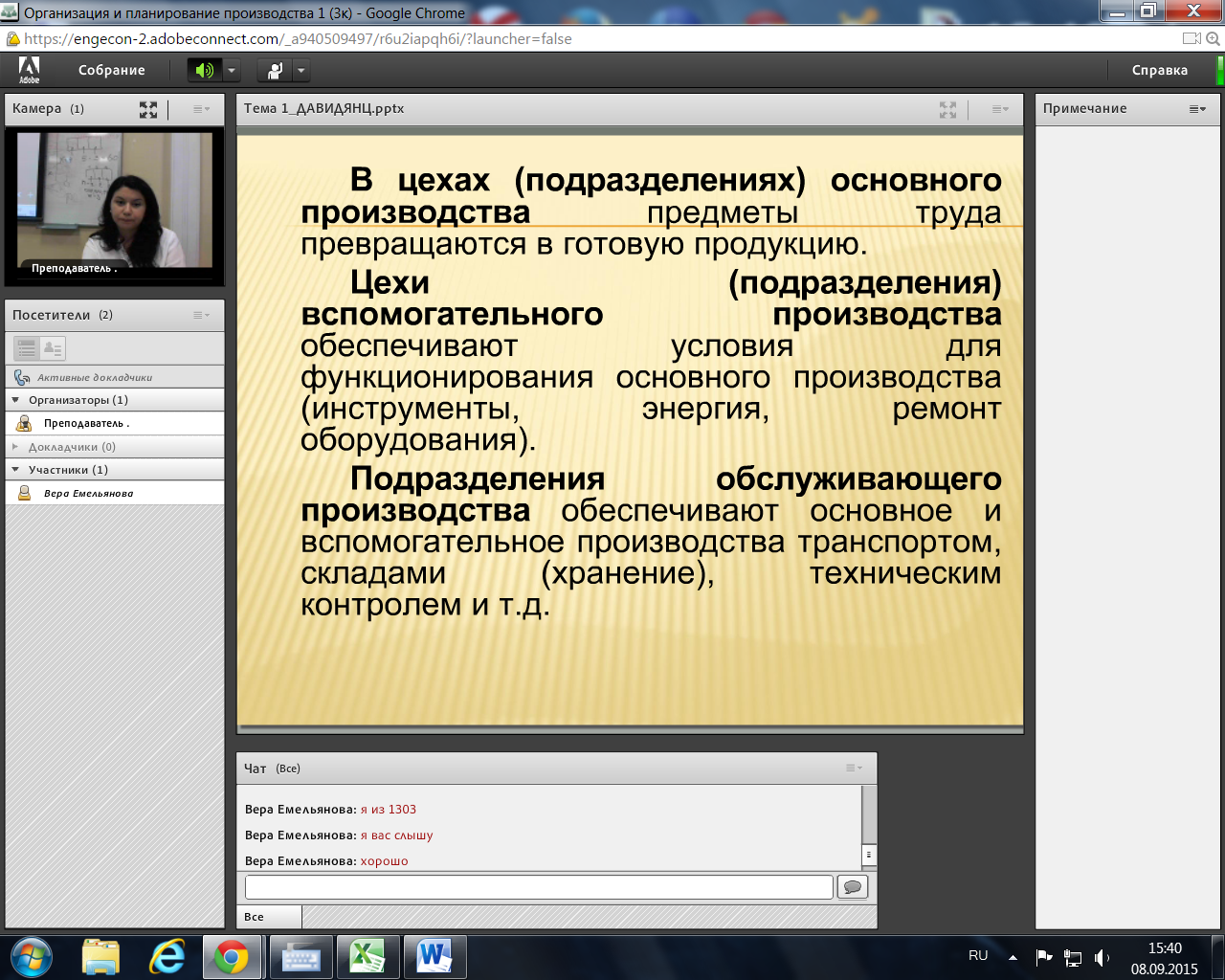
Task: Click the Adobe logo icon
Action: (x=29, y=70)
